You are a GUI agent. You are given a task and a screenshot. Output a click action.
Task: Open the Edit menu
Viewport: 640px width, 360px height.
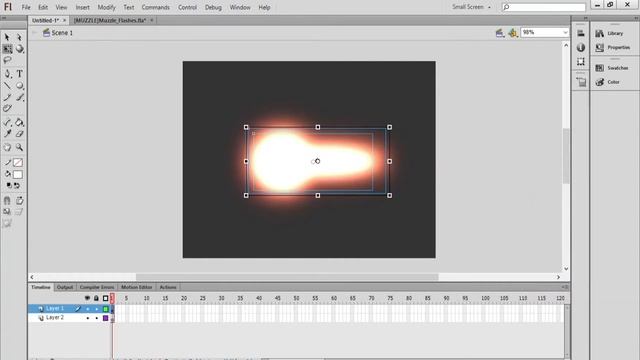coord(43,7)
